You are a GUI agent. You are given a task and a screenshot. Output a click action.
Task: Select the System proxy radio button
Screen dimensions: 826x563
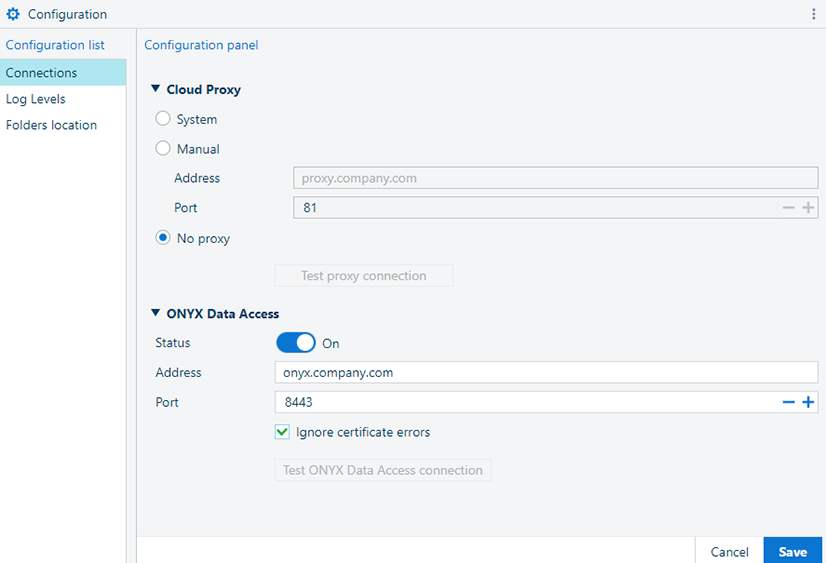(x=163, y=119)
